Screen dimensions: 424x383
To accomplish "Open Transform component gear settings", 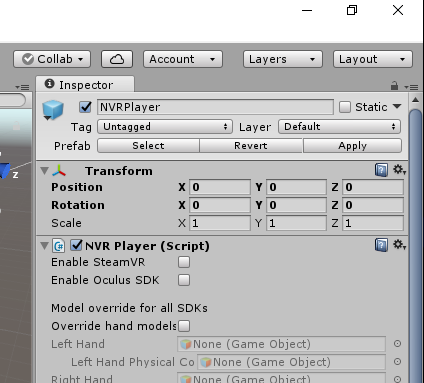I will (399, 170).
